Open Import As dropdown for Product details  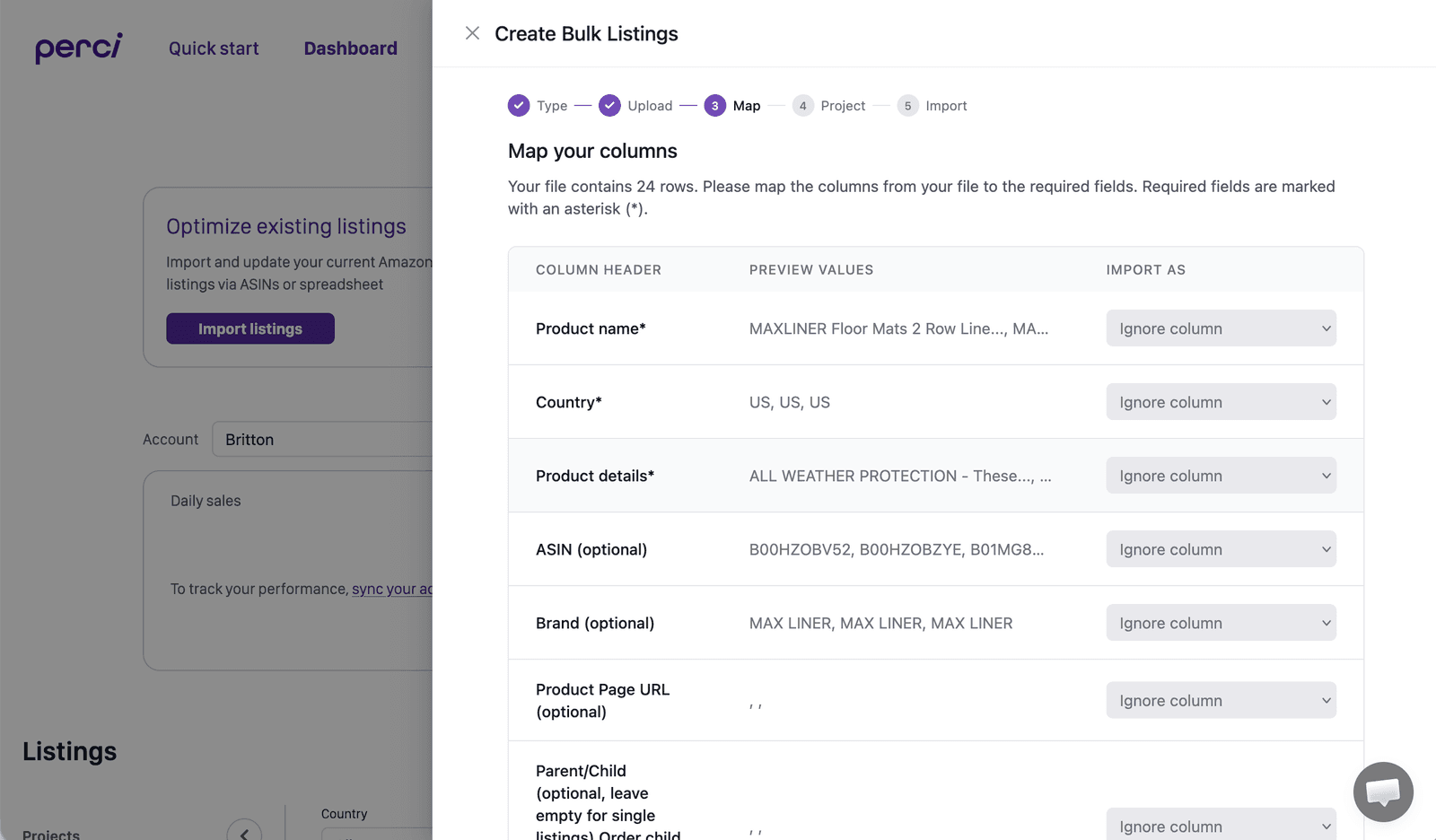coord(1221,476)
